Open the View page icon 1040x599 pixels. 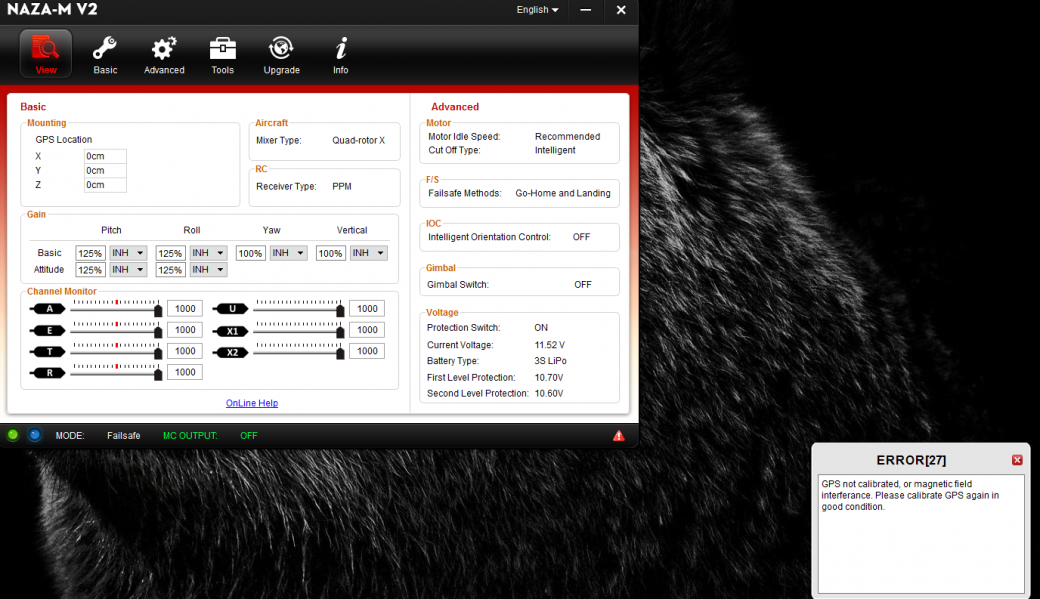(x=46, y=54)
